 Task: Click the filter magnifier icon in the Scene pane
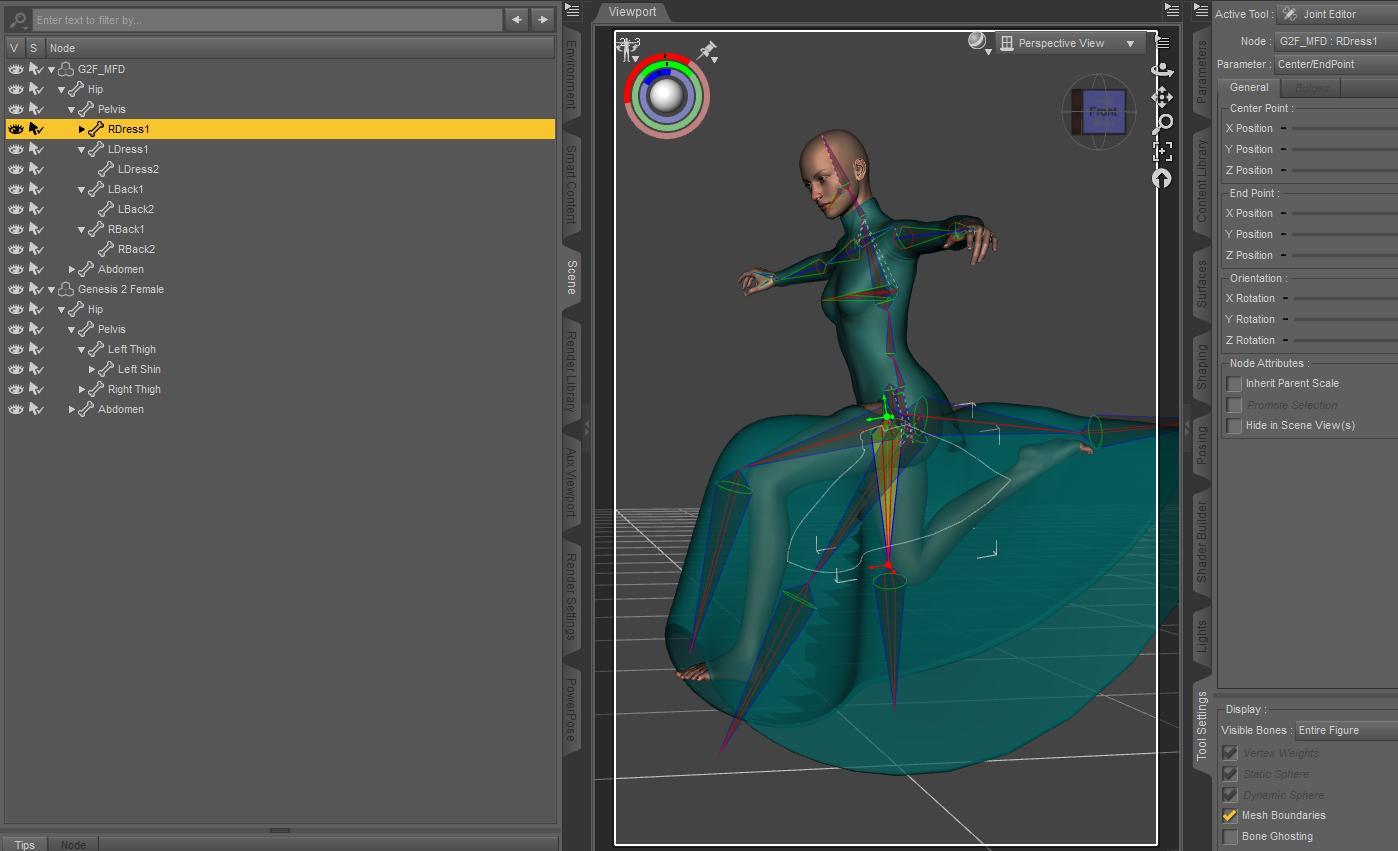[17, 19]
